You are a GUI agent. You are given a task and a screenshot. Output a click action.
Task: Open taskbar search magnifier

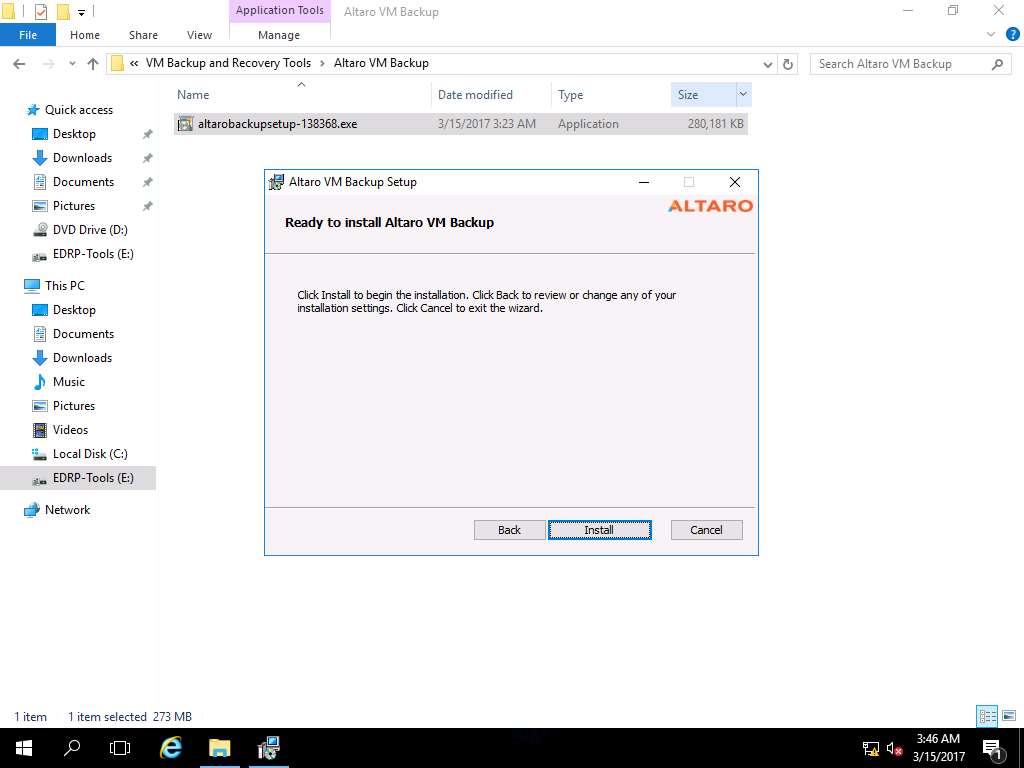[x=72, y=748]
